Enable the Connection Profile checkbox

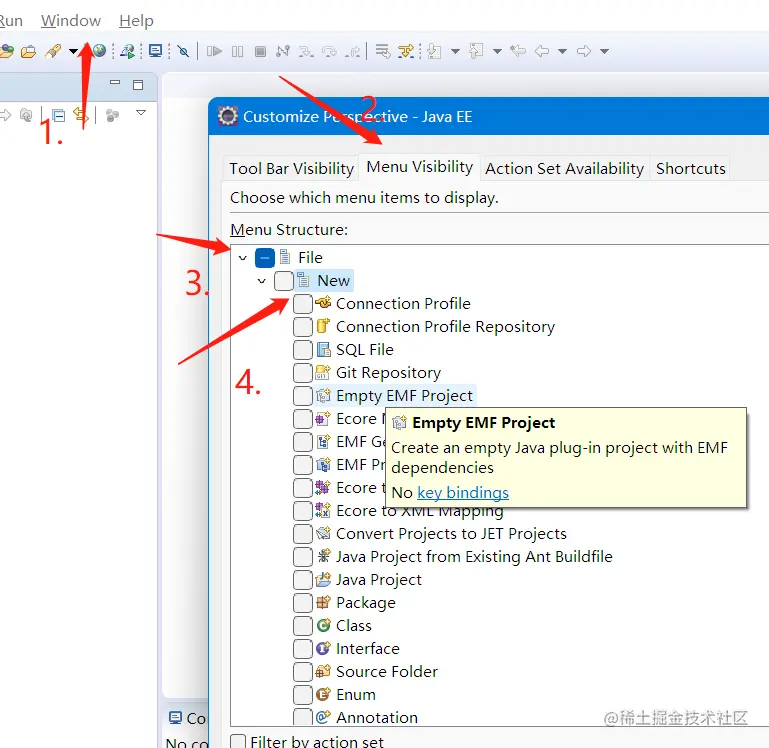[x=303, y=304]
